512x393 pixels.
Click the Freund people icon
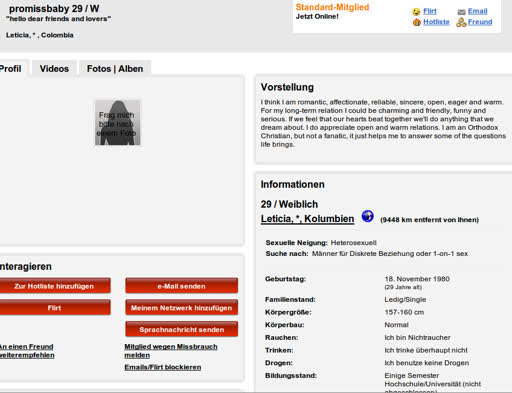tap(461, 22)
